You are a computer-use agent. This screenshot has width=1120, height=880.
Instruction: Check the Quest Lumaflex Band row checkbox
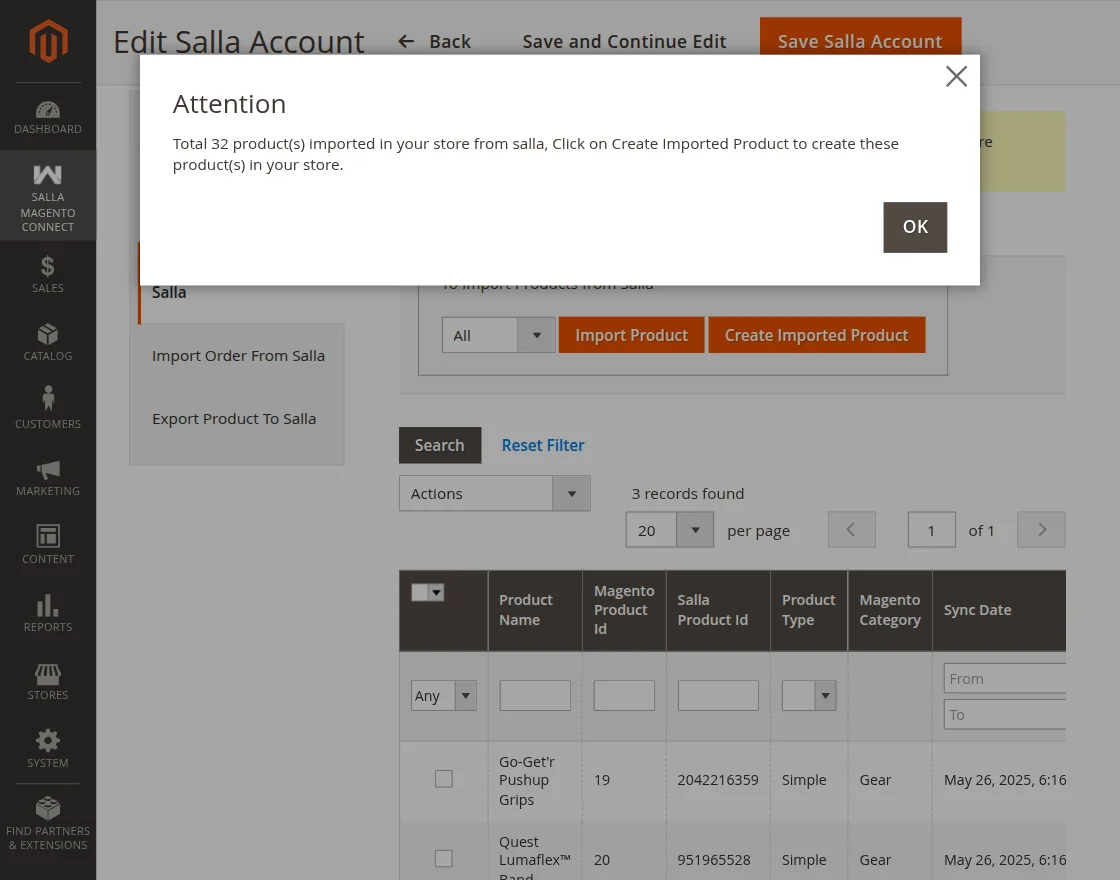pyautogui.click(x=444, y=859)
